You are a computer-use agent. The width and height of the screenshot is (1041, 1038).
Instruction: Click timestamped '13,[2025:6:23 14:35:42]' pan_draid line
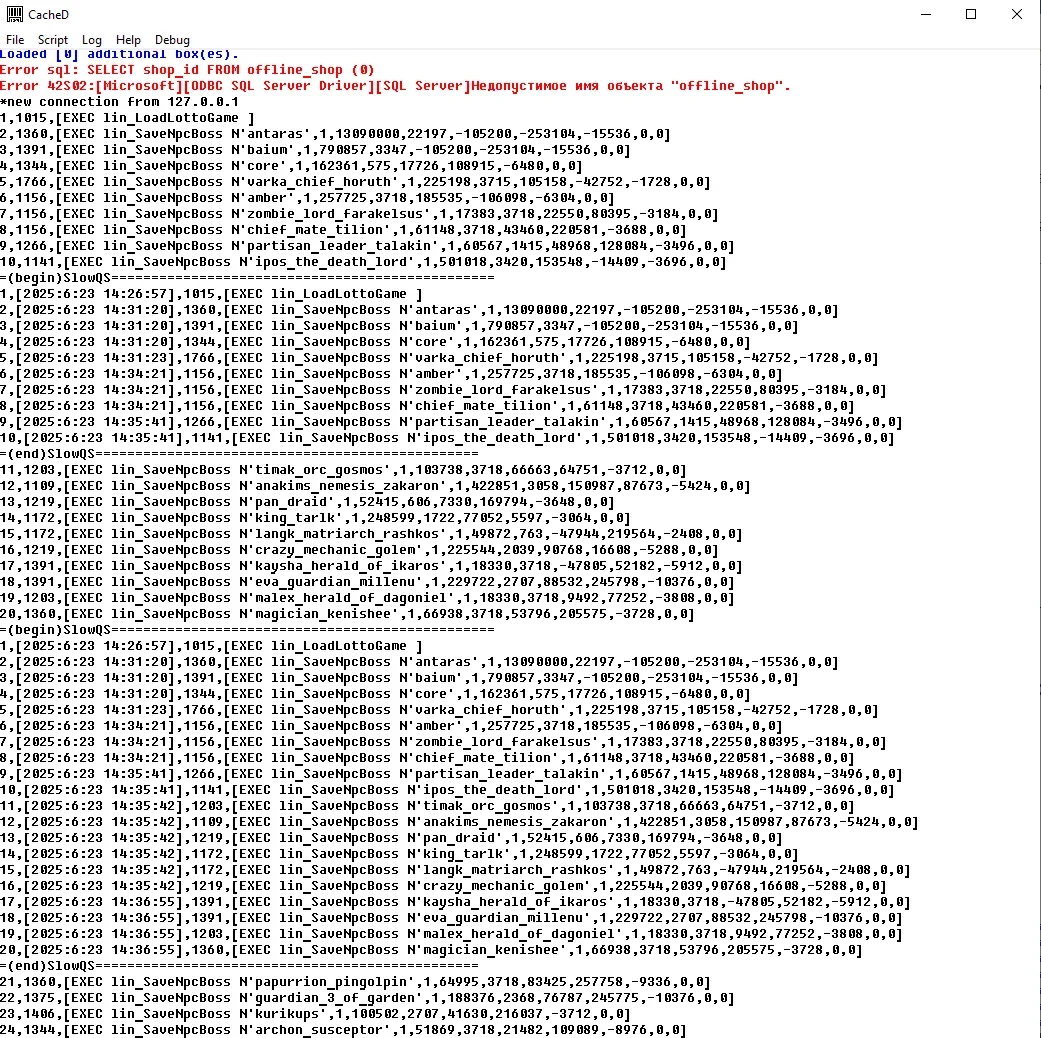[391, 837]
